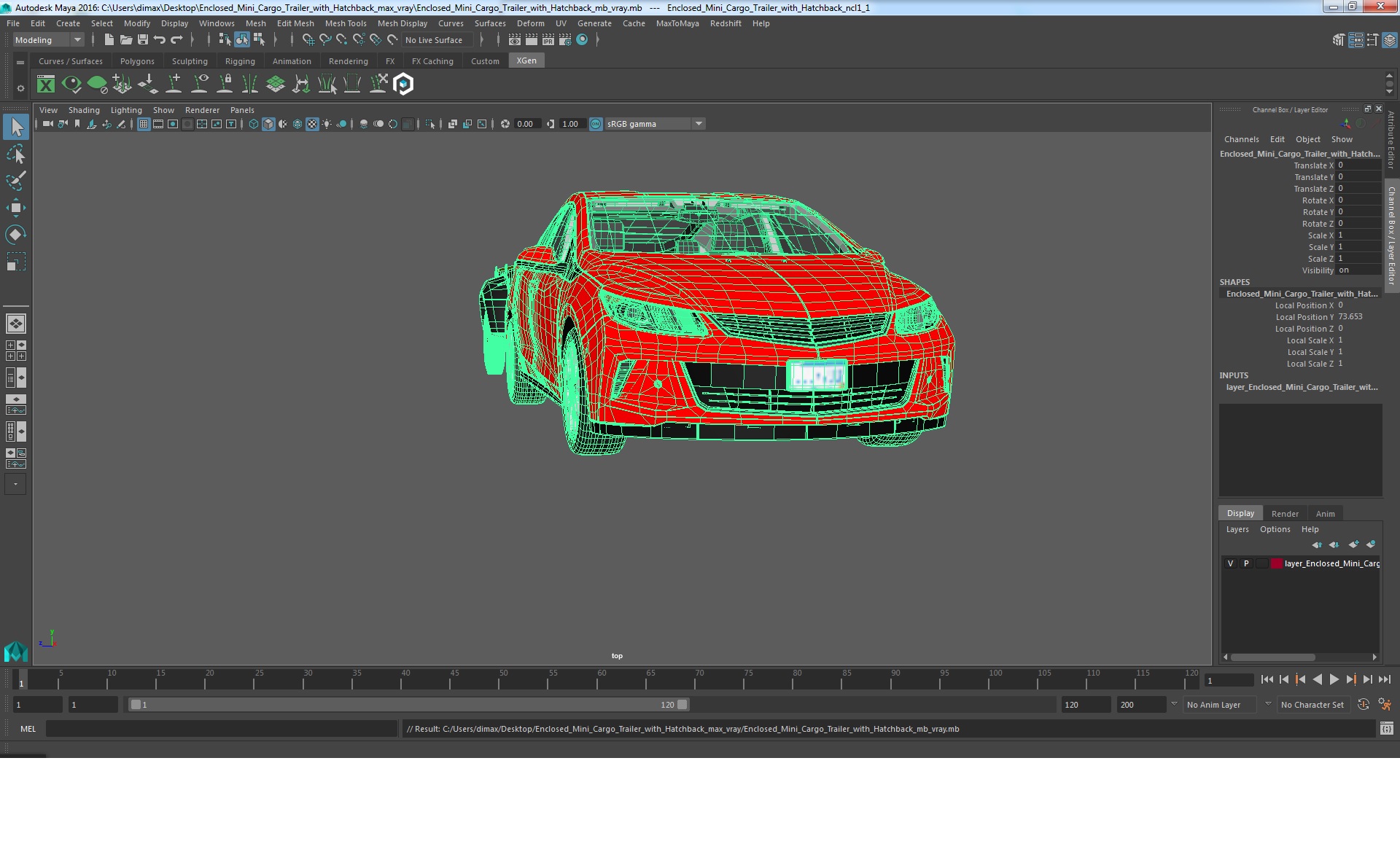Select the arrow Select tool in toolbox
This screenshot has width=1400, height=844.
pos(16,127)
